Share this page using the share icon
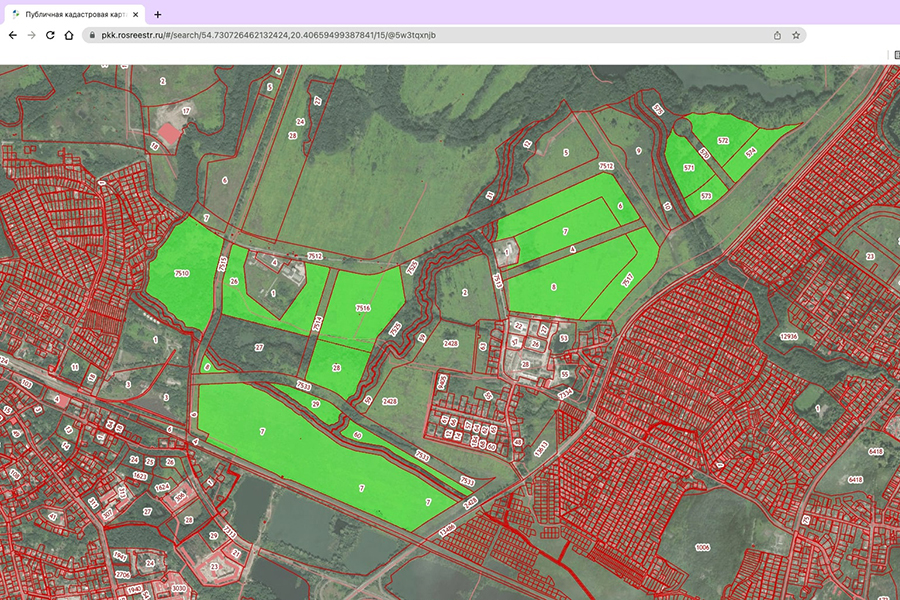The image size is (900, 600). coord(777,34)
